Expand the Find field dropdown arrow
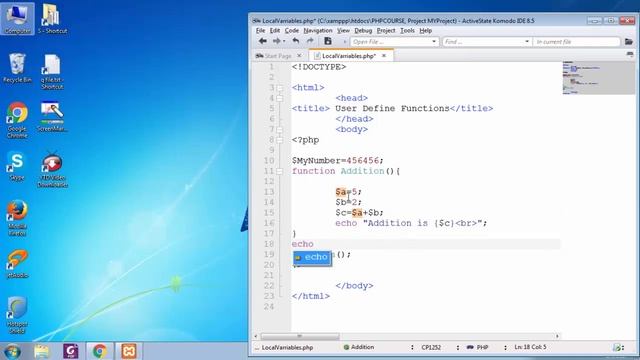 pyautogui.click(x=527, y=42)
